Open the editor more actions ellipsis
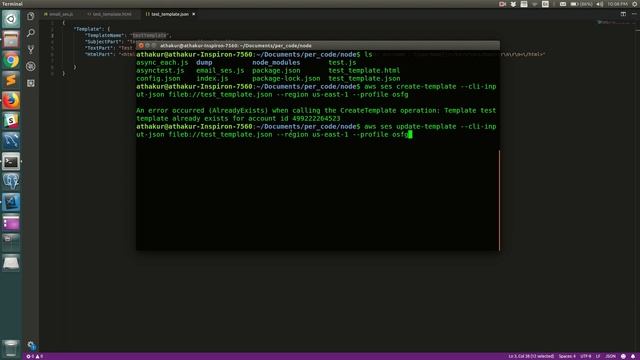 [634, 14]
